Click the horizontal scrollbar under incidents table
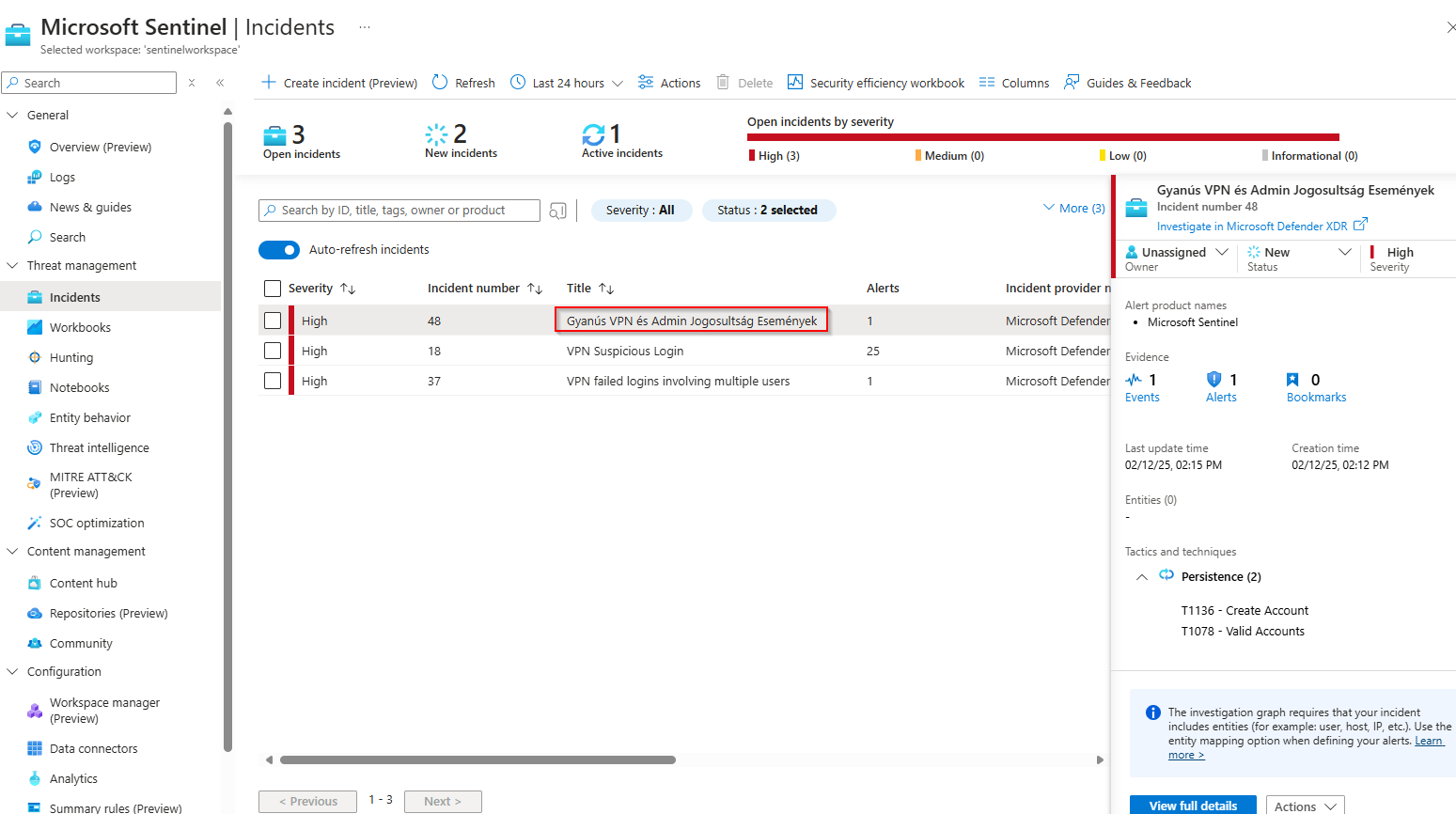The image size is (1456, 814). [x=478, y=759]
